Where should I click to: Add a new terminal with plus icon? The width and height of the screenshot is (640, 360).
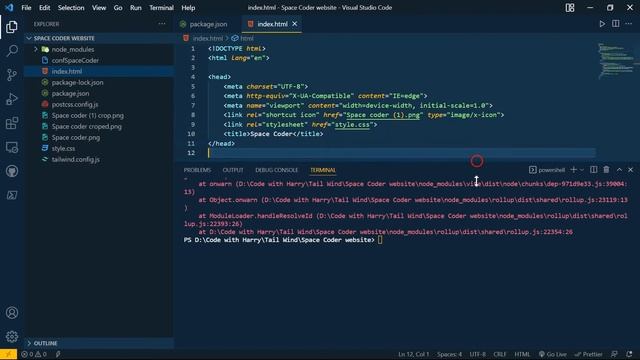coord(573,170)
